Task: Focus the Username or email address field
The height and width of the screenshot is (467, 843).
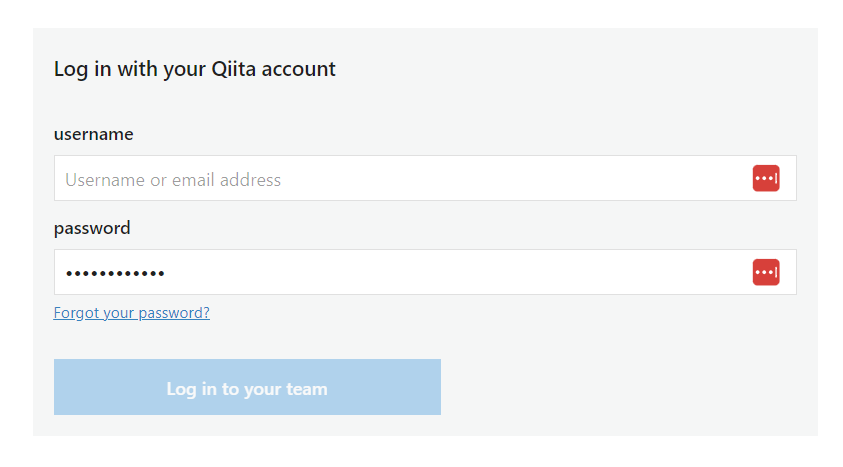Action: point(425,178)
